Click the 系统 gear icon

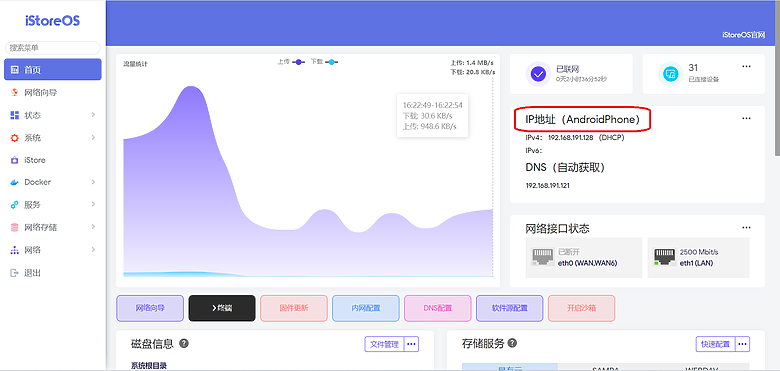click(x=14, y=138)
